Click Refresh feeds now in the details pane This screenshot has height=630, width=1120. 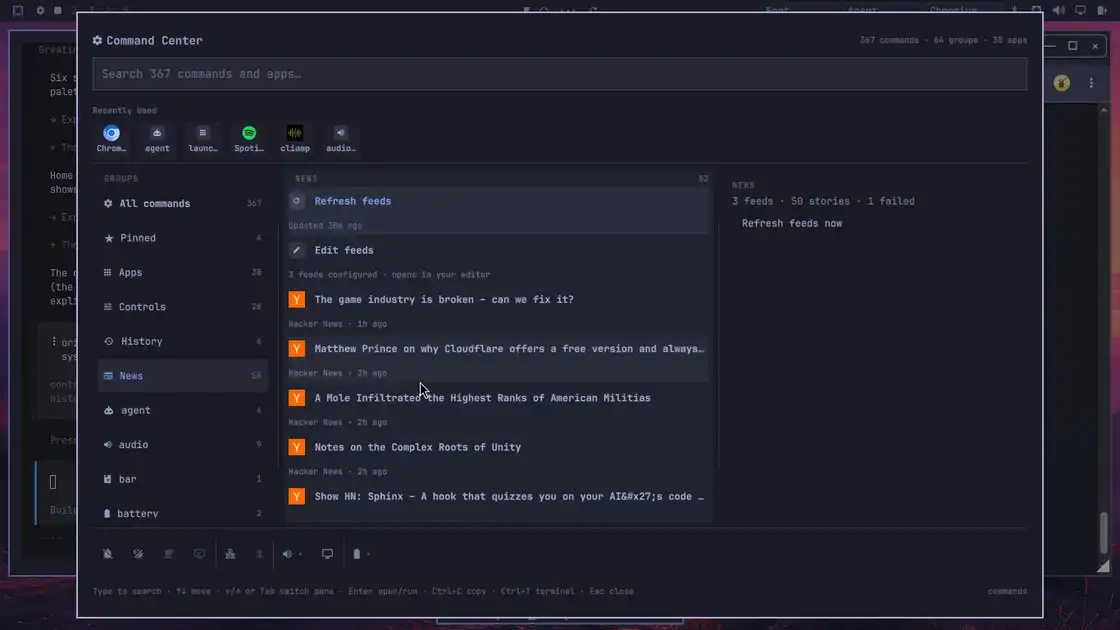coord(791,224)
